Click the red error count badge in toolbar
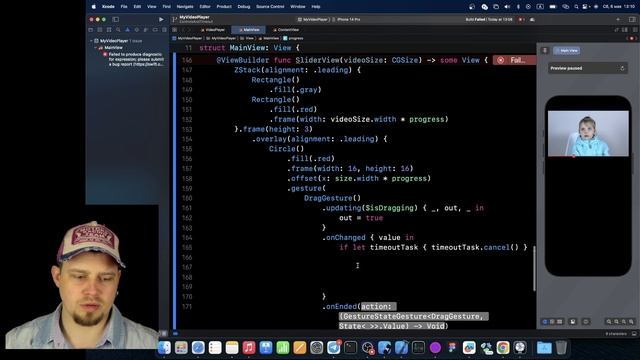Image resolution: width=640 pixels, height=360 pixels. [x=522, y=19]
